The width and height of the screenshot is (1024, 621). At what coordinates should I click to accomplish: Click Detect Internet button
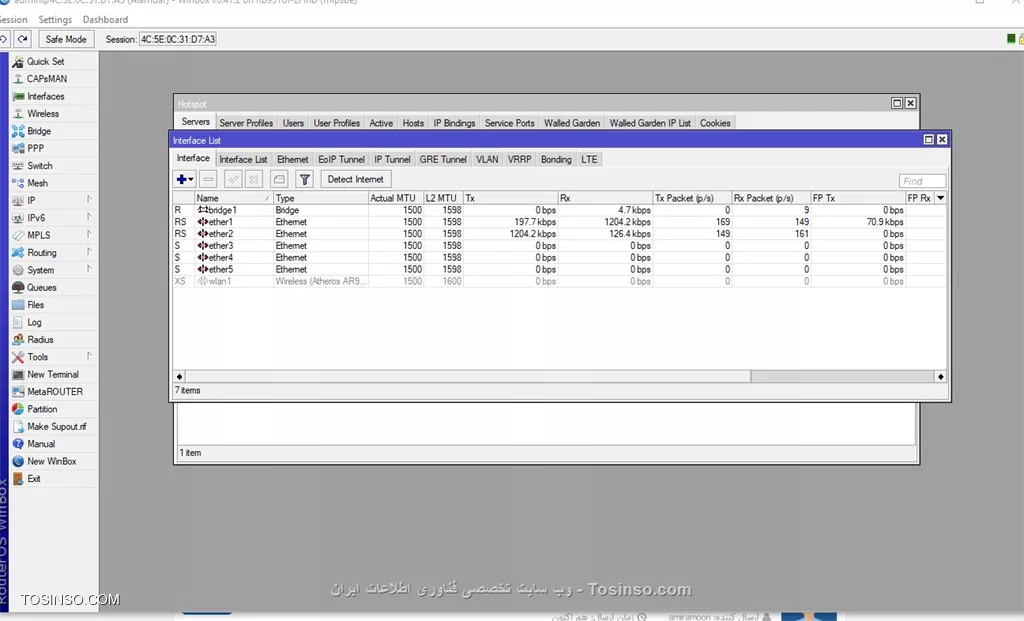click(x=355, y=179)
